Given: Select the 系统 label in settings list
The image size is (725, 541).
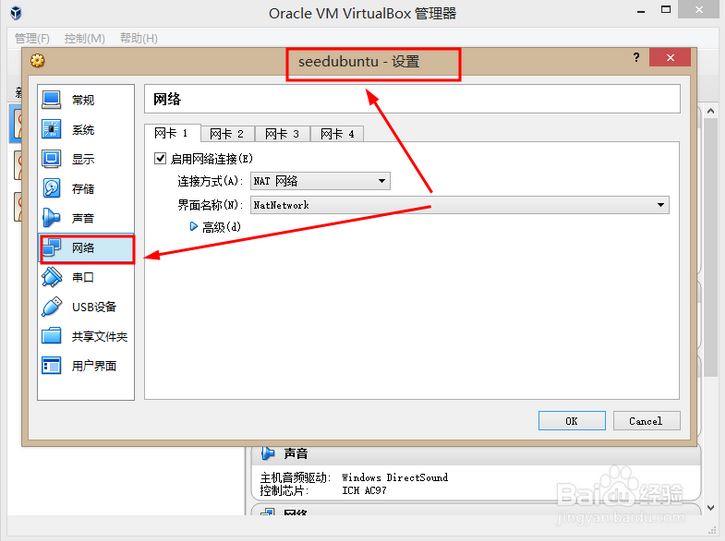Looking at the screenshot, I should 83,129.
